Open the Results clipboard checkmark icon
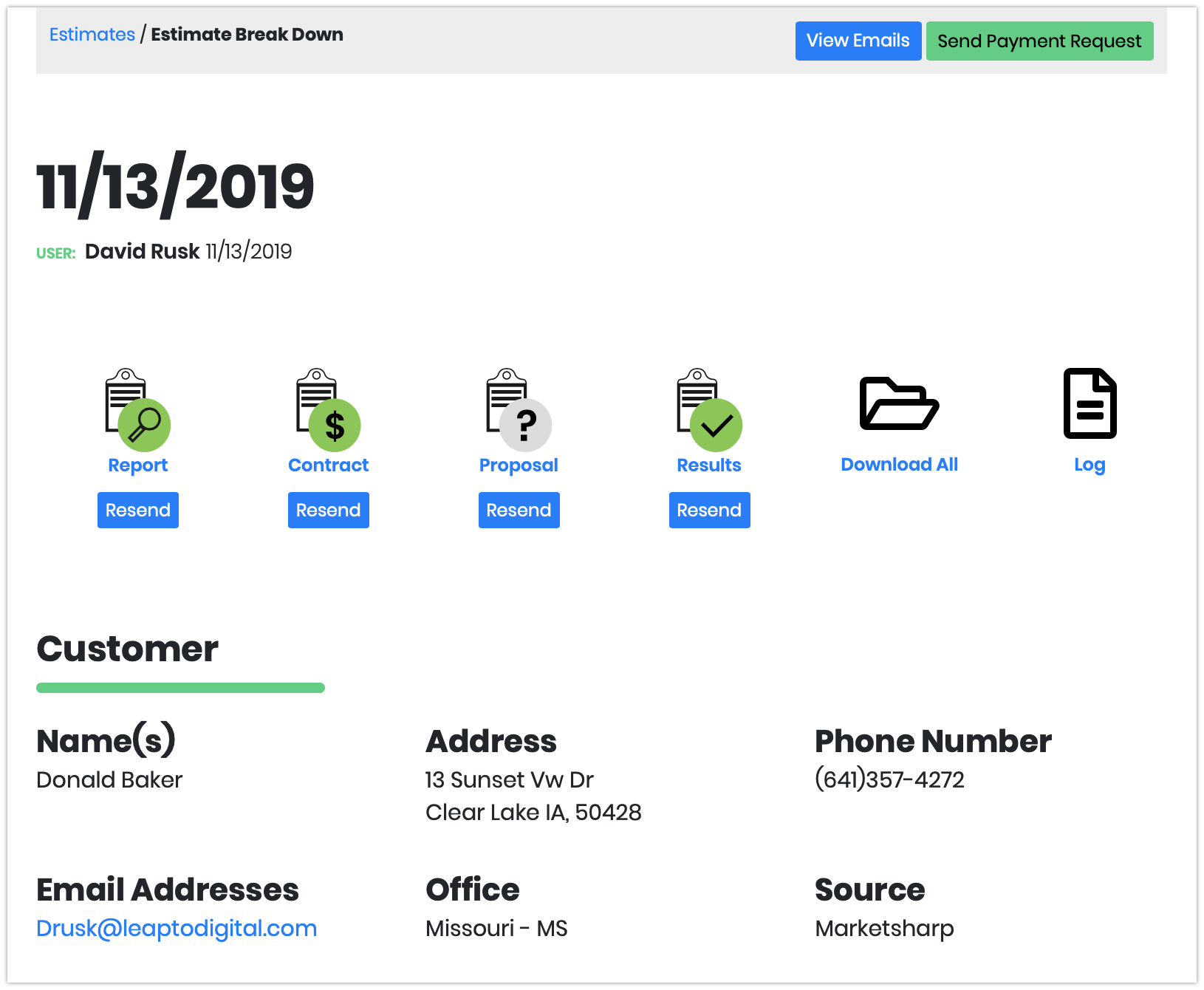Image resolution: width=1204 pixels, height=990 pixels. (x=710, y=410)
